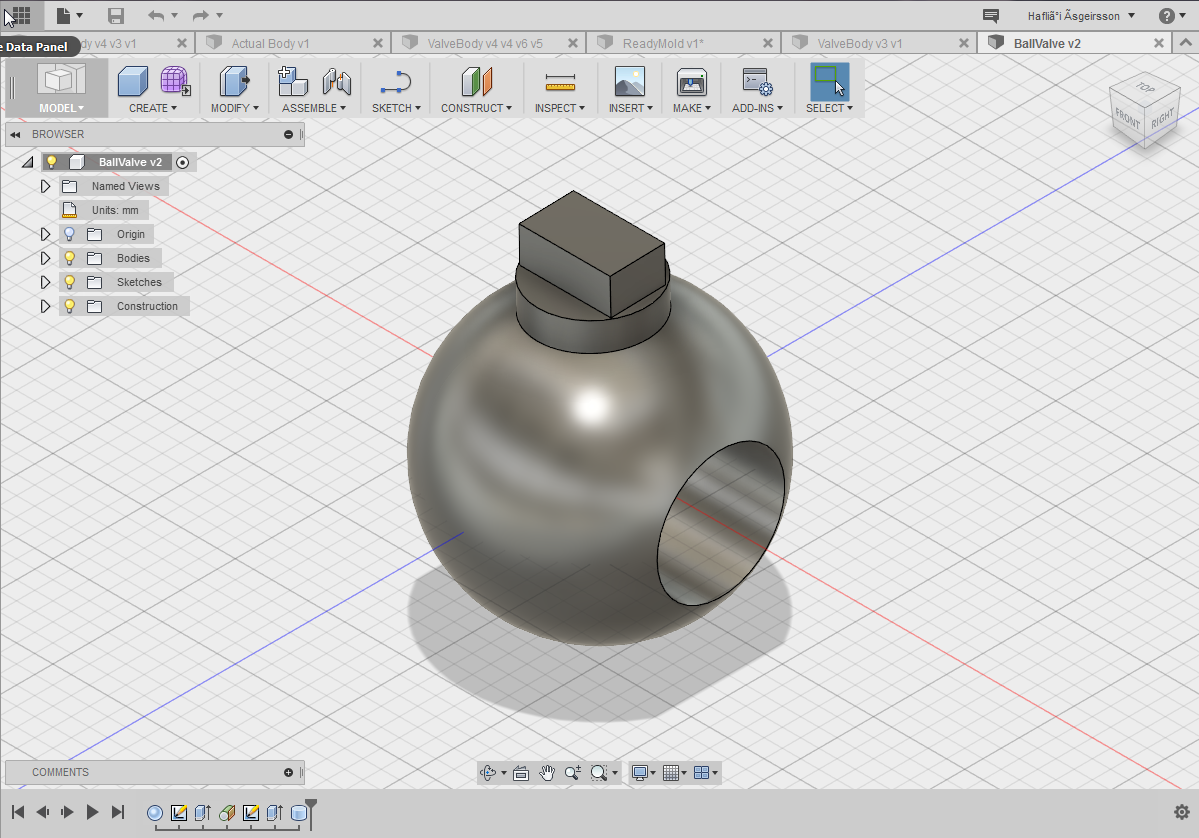This screenshot has width=1199, height=838.
Task: Select the Press Pull modify icon
Action: pos(234,81)
